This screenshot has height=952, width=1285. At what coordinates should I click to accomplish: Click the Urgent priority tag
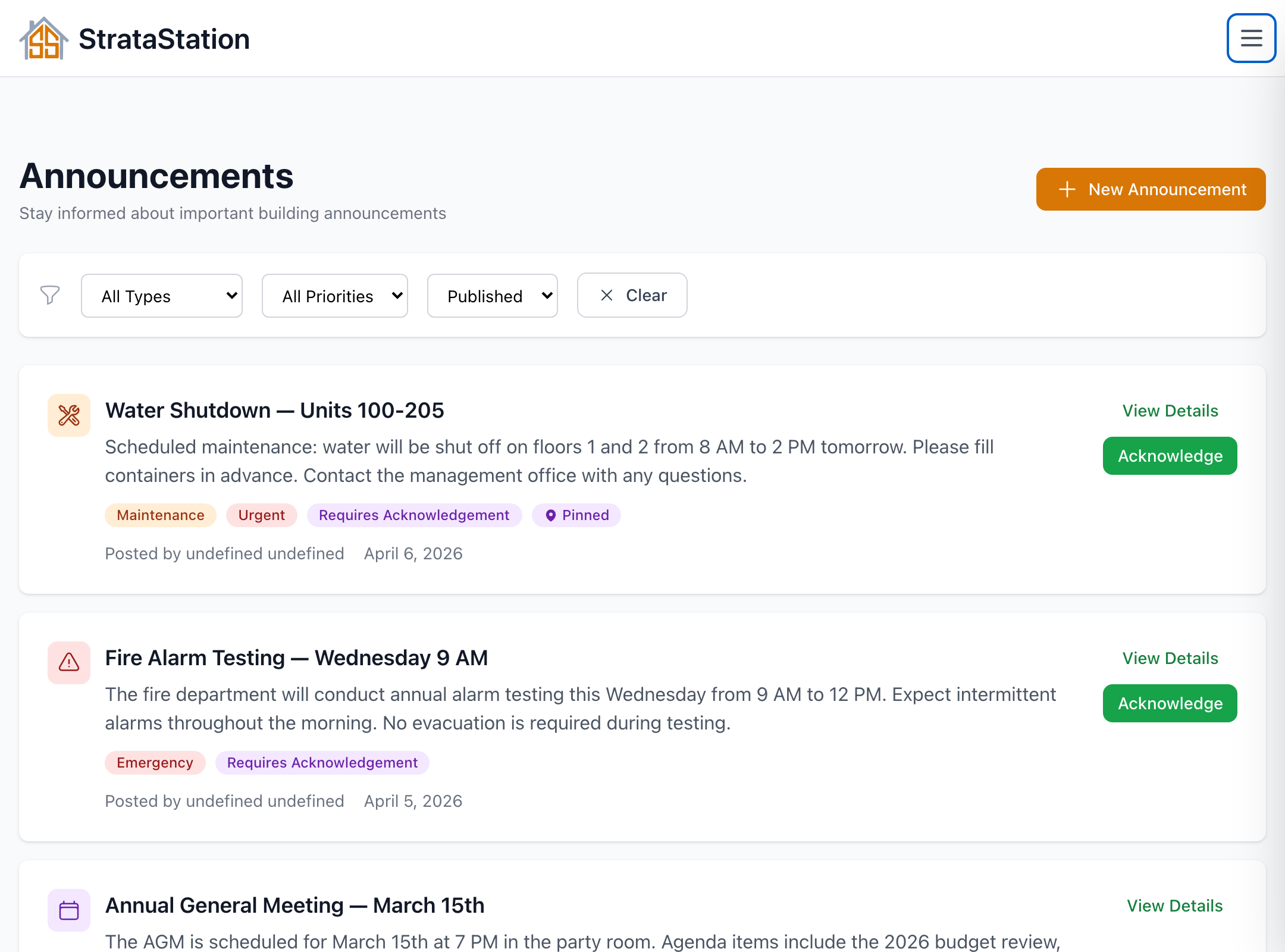(262, 515)
